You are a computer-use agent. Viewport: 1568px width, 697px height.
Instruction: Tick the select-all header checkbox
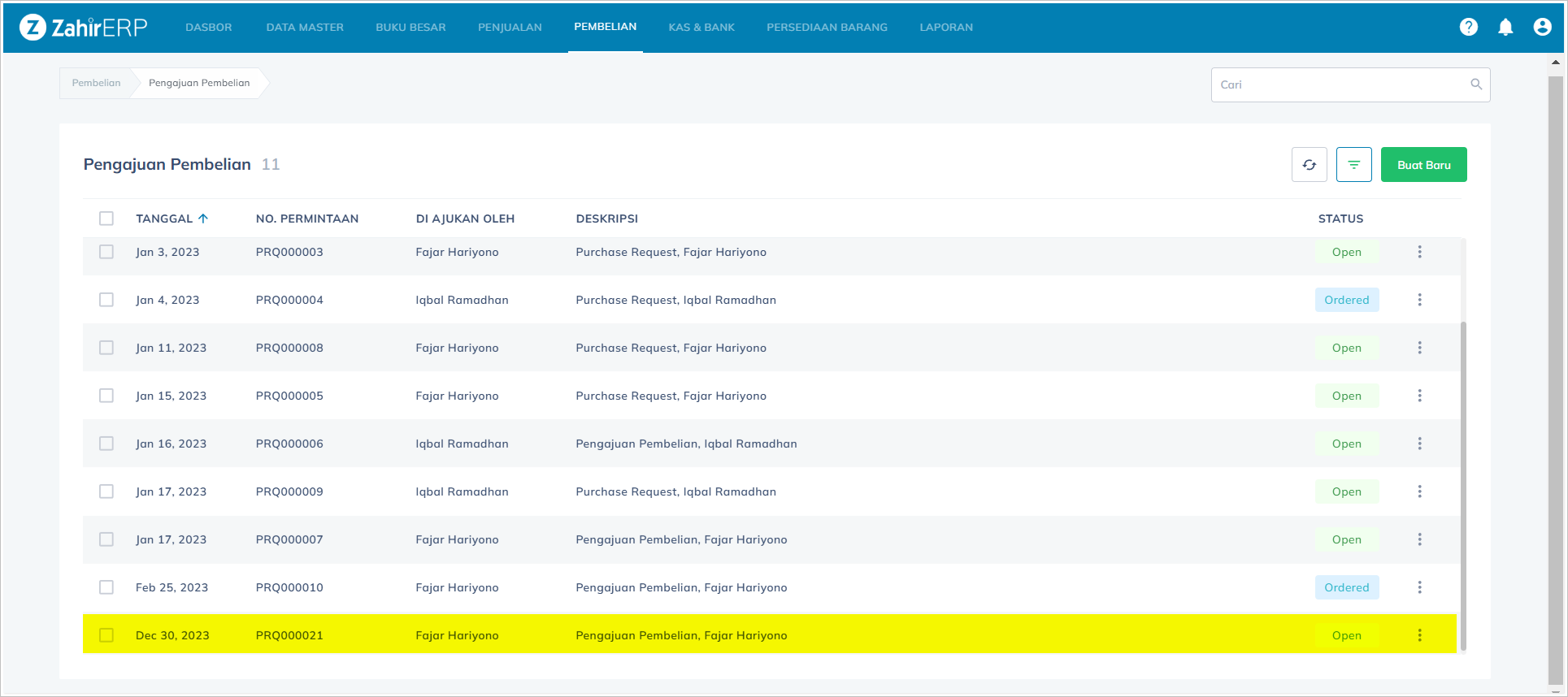point(106,219)
